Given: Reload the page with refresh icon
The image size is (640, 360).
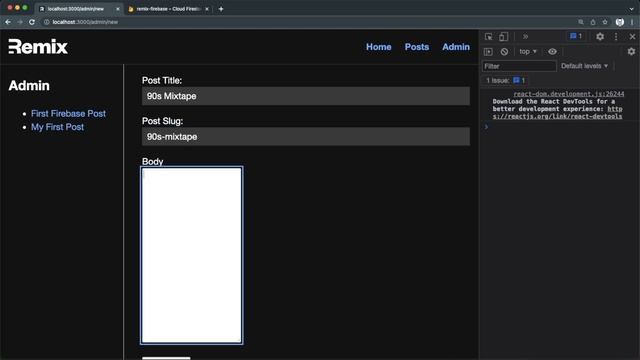Looking at the screenshot, I should 32,22.
